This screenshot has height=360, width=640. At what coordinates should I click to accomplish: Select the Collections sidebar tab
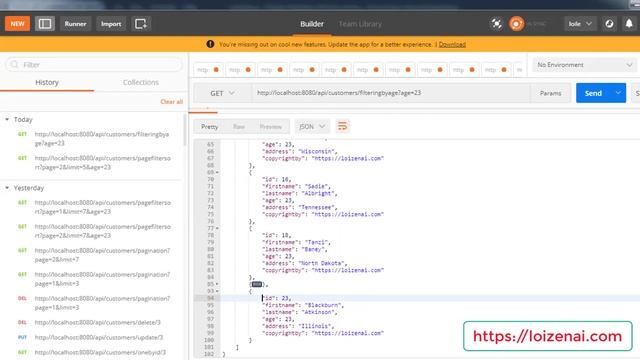141,82
